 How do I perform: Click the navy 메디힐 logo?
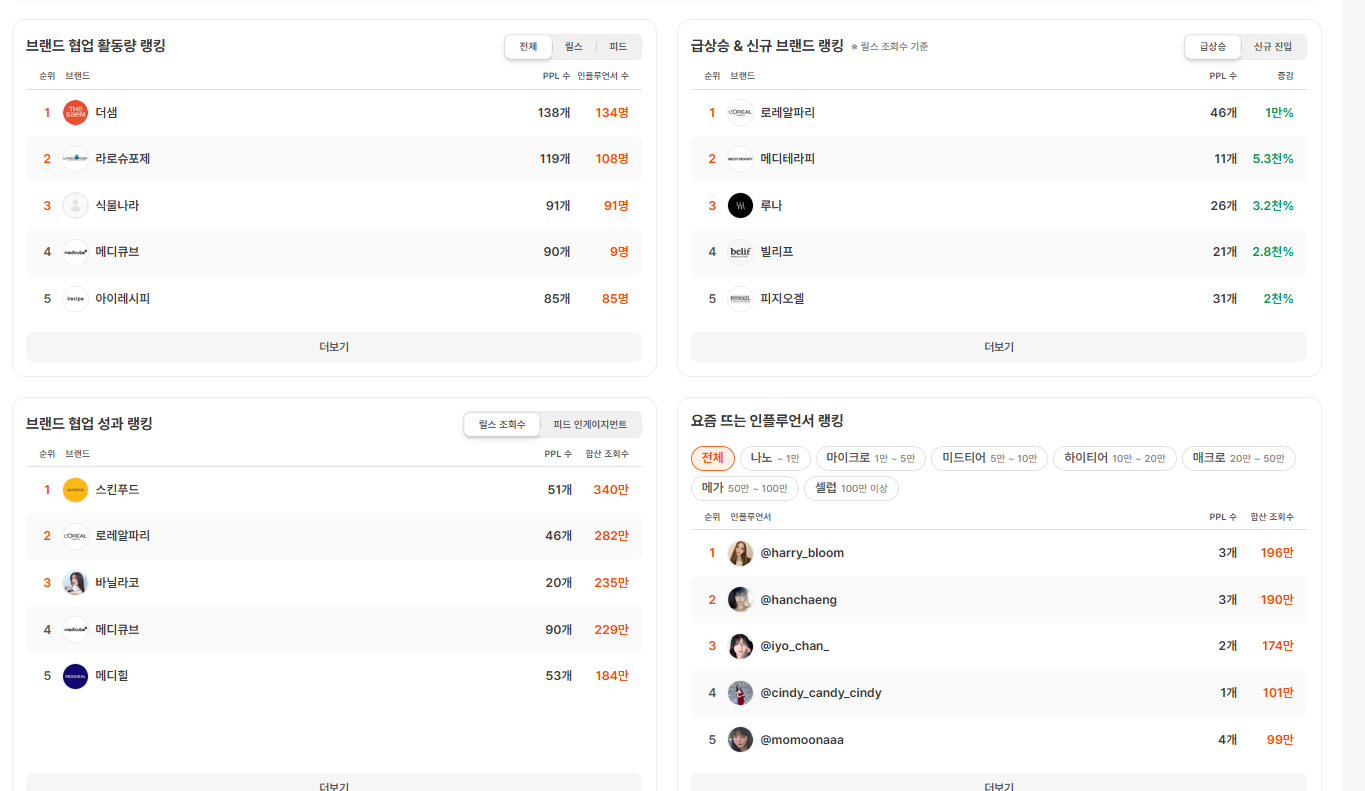coord(75,676)
